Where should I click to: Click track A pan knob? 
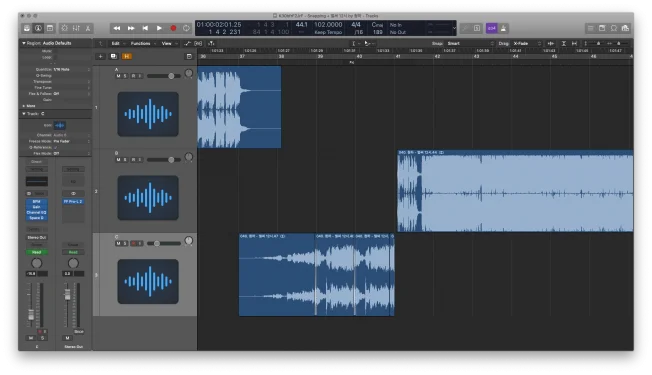(189, 74)
